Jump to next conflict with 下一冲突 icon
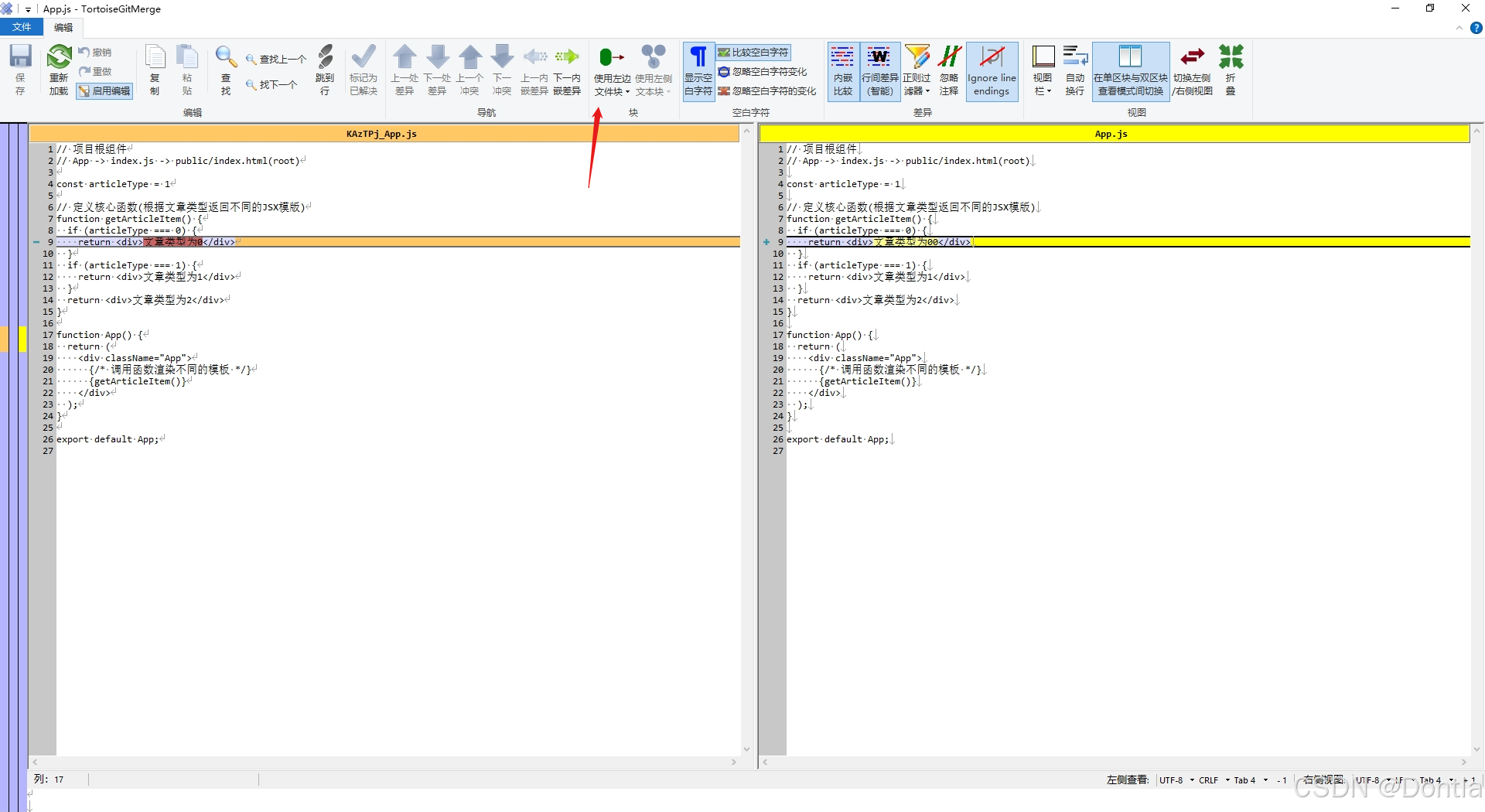The height and width of the screenshot is (812, 1485). tap(502, 70)
